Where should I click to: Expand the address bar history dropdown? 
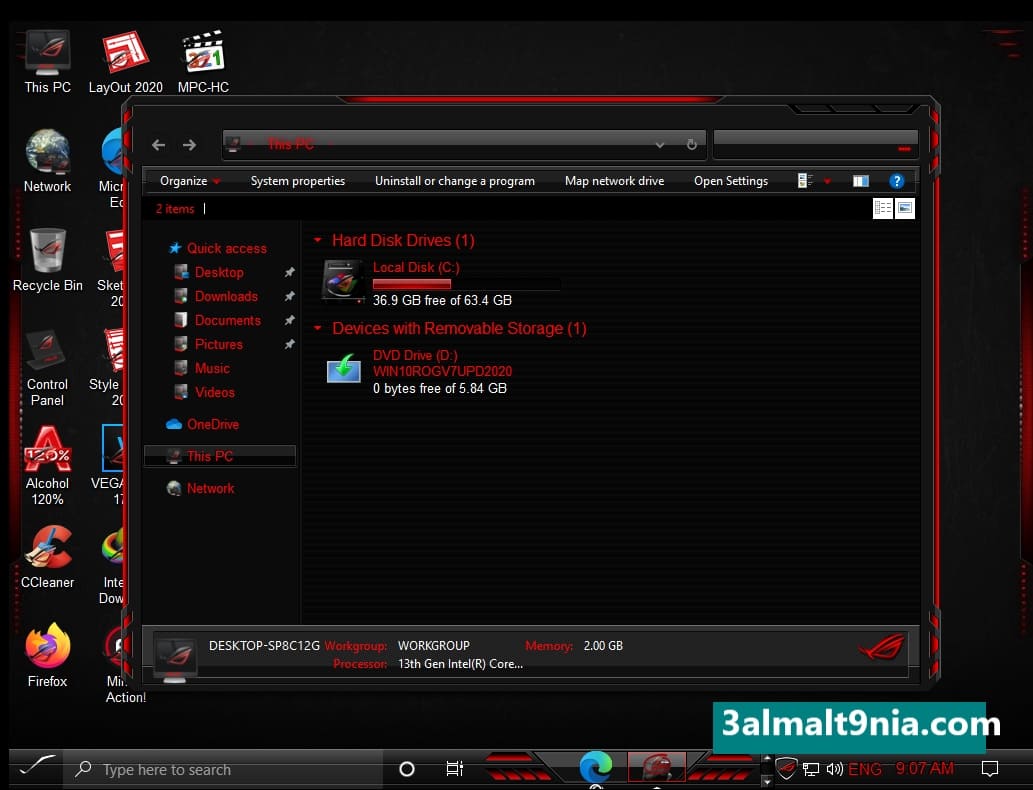tap(659, 145)
